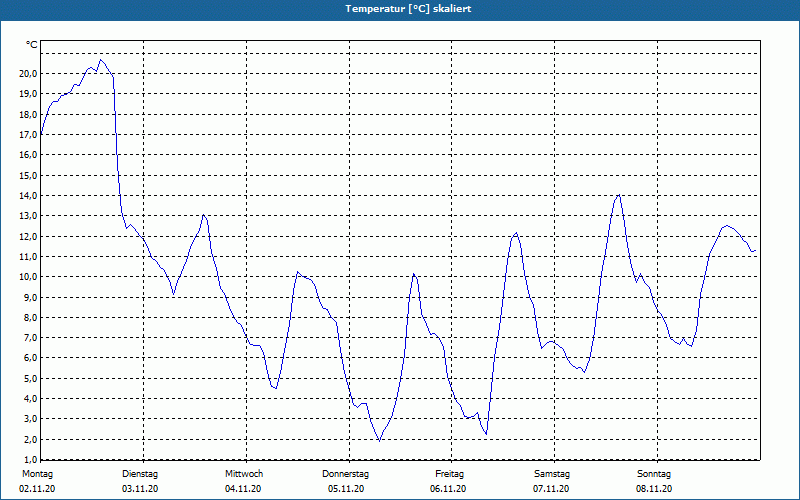Click the 'Samstag' day label
Screen dimensions: 800x500
(552, 474)
